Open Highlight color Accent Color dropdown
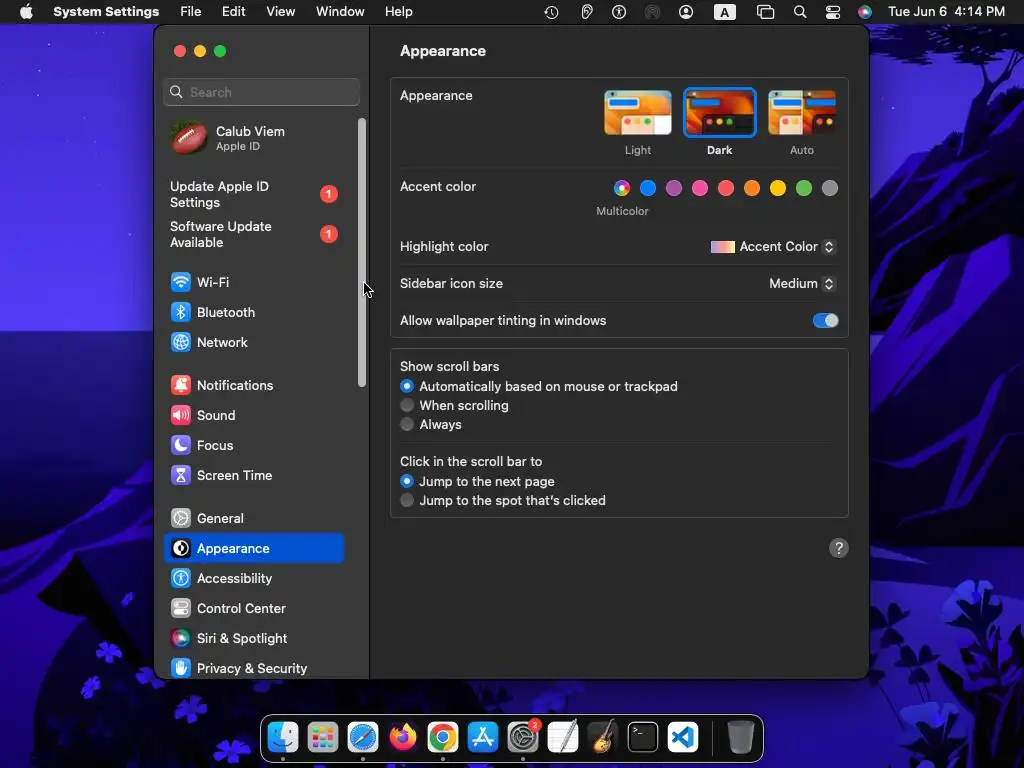The height and width of the screenshot is (768, 1024). [773, 247]
